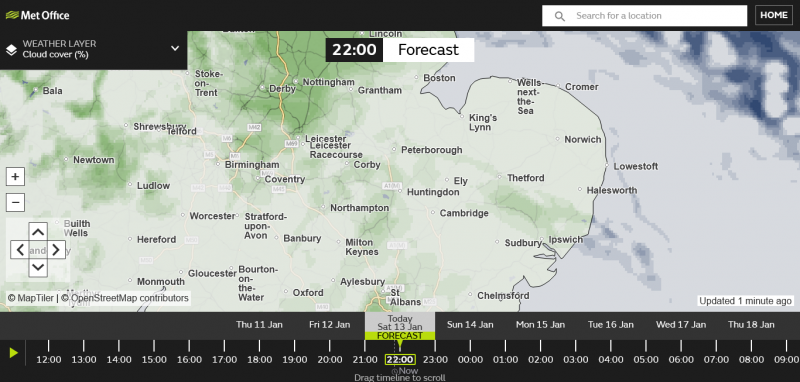Jump to 06:00 on timeline

click(681, 360)
